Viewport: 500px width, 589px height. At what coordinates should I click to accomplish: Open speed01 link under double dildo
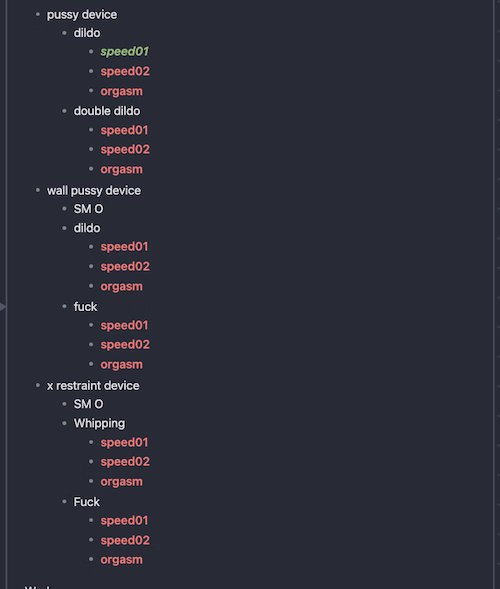pyautogui.click(x=124, y=130)
